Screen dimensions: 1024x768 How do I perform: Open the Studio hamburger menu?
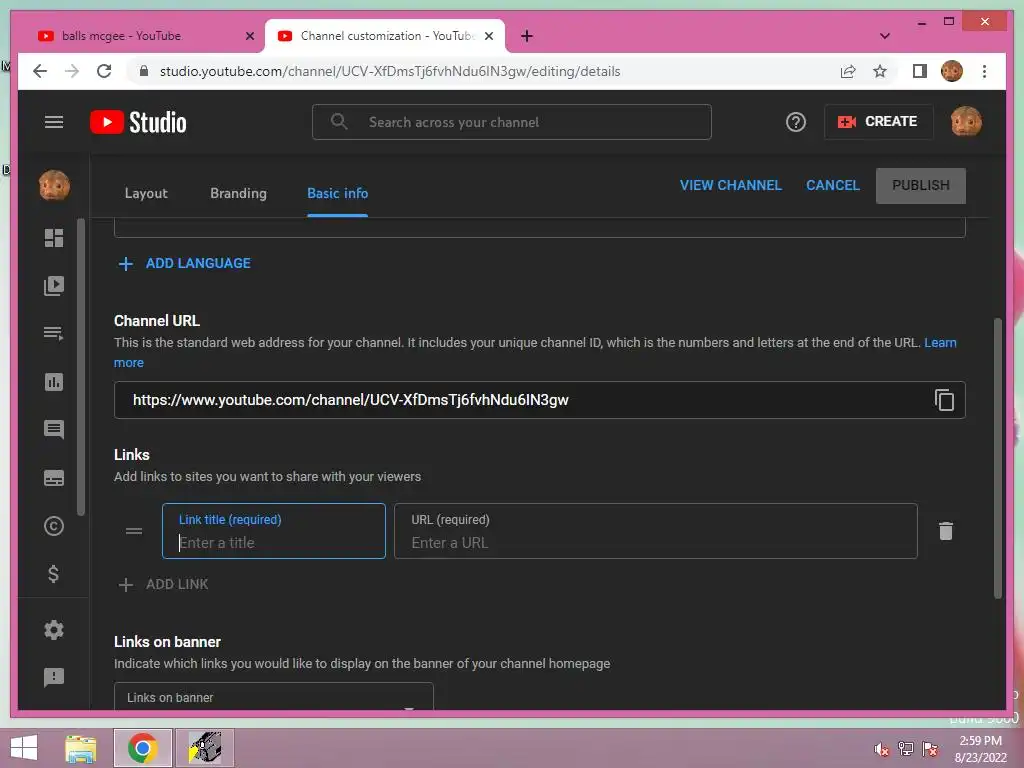(54, 122)
